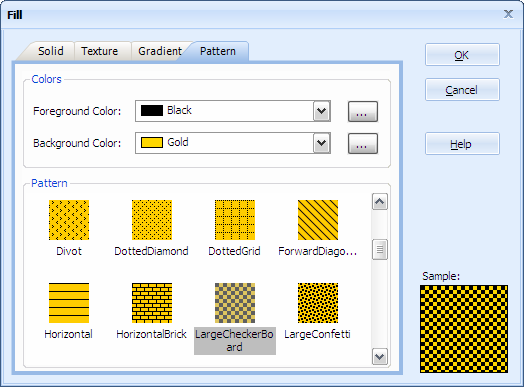
Task: Expand the Background Color dropdown arrow
Action: [321, 143]
